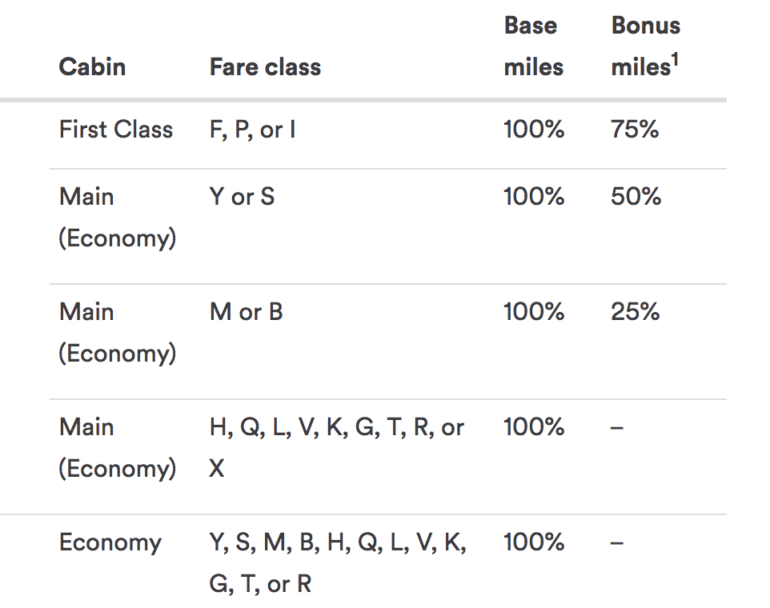Select the fare class list starting 'Y, S, M, B'
Screen dimensions: 770x608
tap(336, 562)
